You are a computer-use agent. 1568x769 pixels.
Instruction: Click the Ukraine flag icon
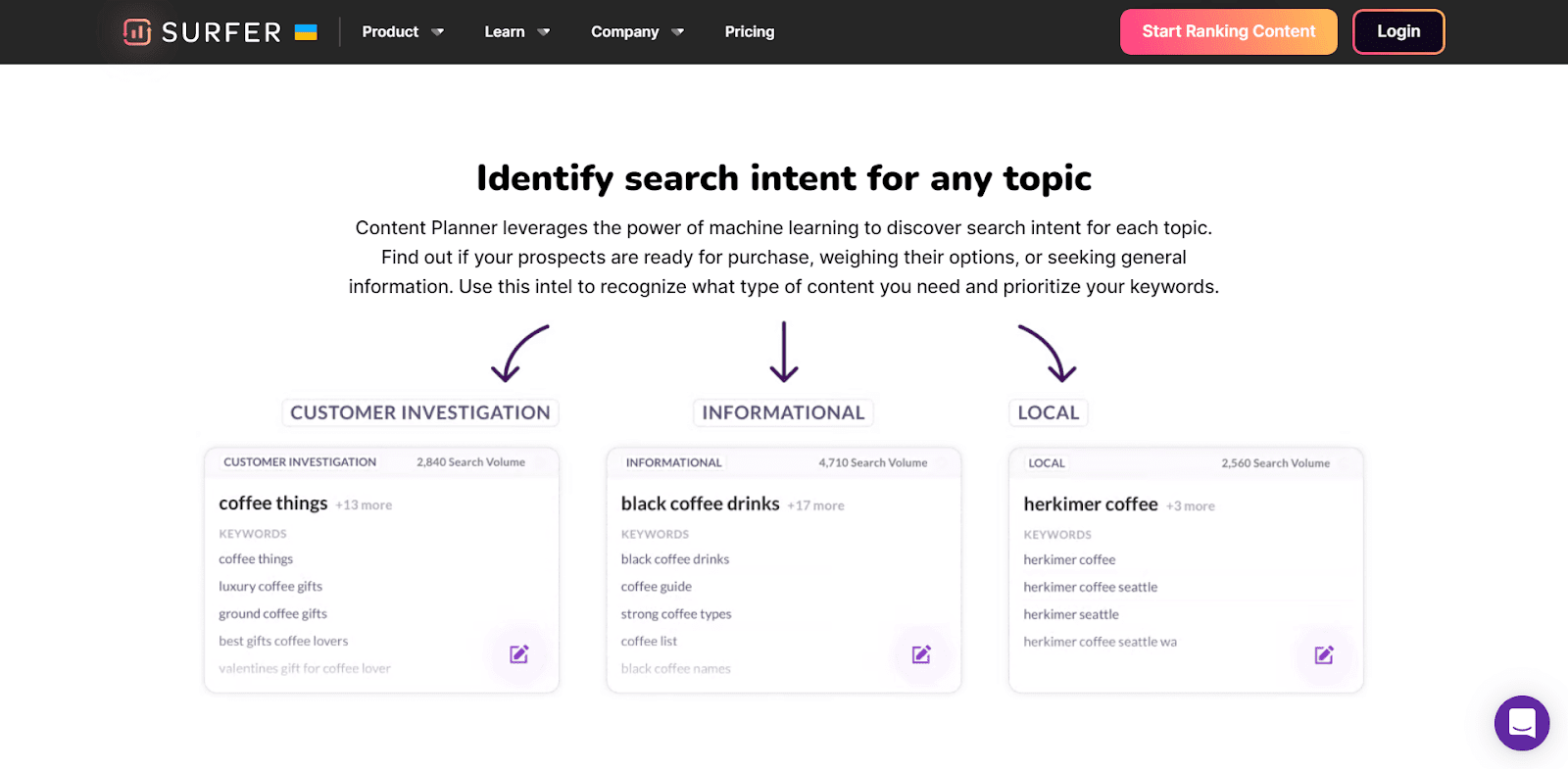(x=306, y=32)
